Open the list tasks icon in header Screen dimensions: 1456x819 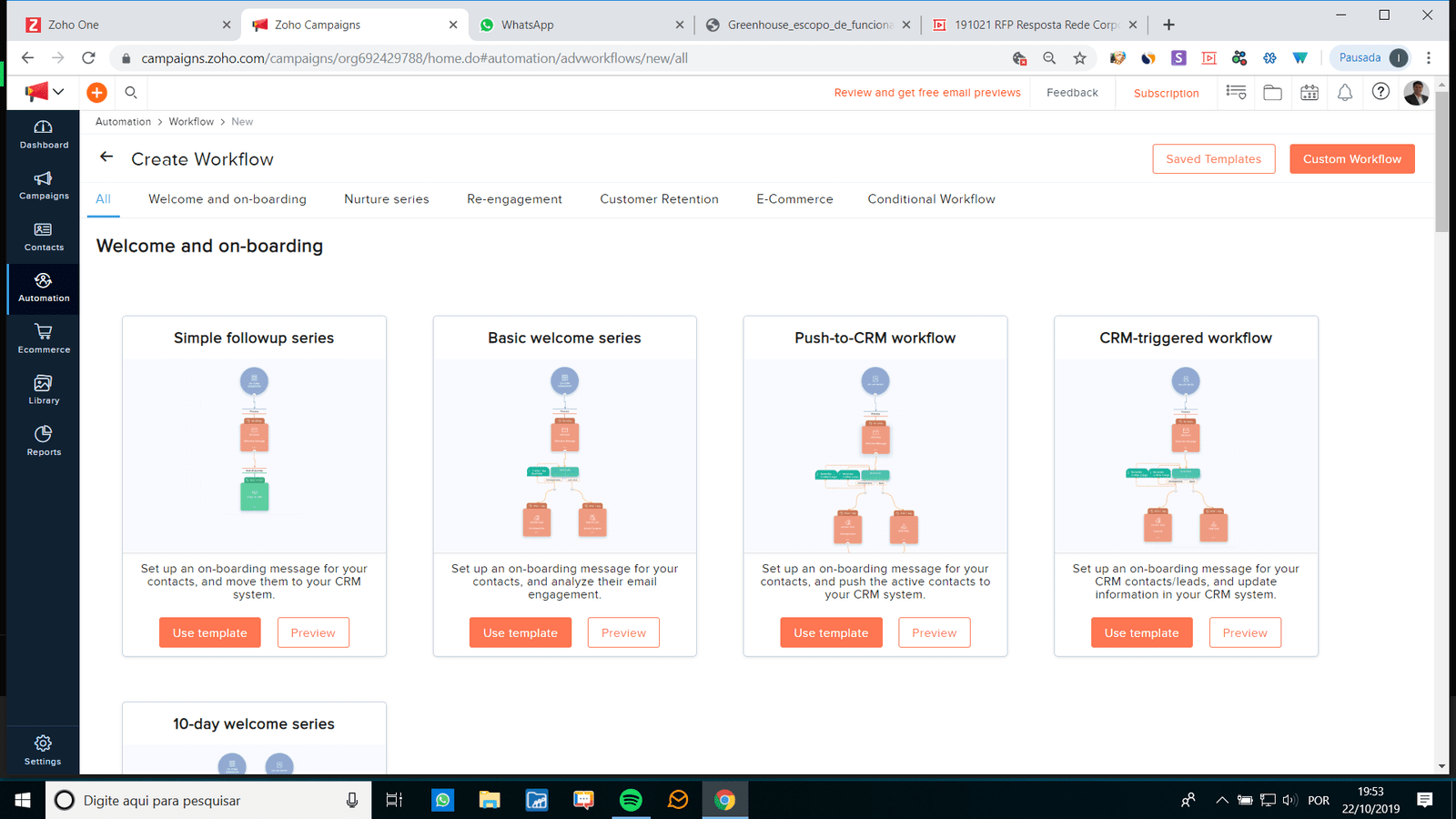[1236, 92]
